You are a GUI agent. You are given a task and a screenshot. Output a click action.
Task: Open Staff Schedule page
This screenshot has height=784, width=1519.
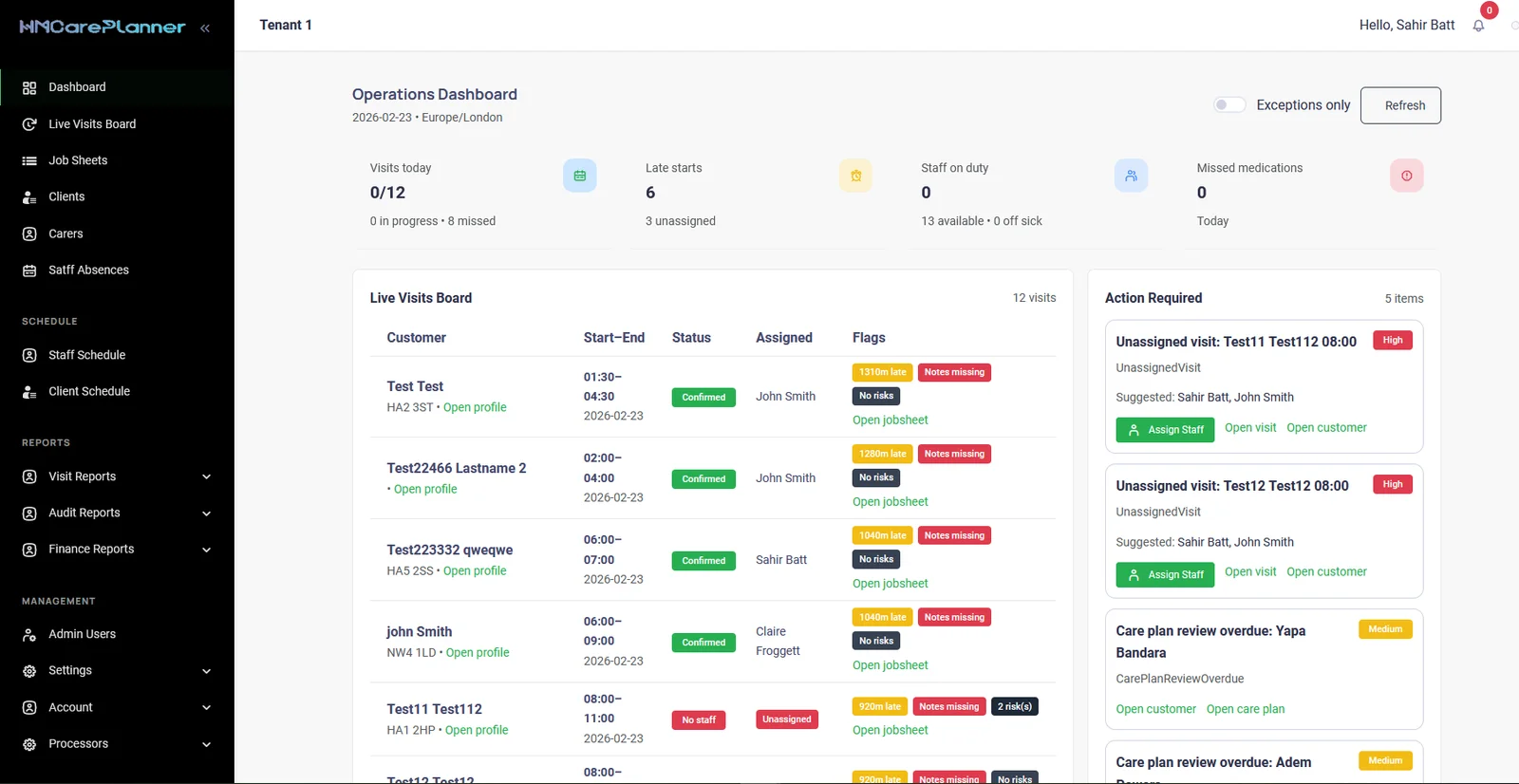pyautogui.click(x=117, y=355)
